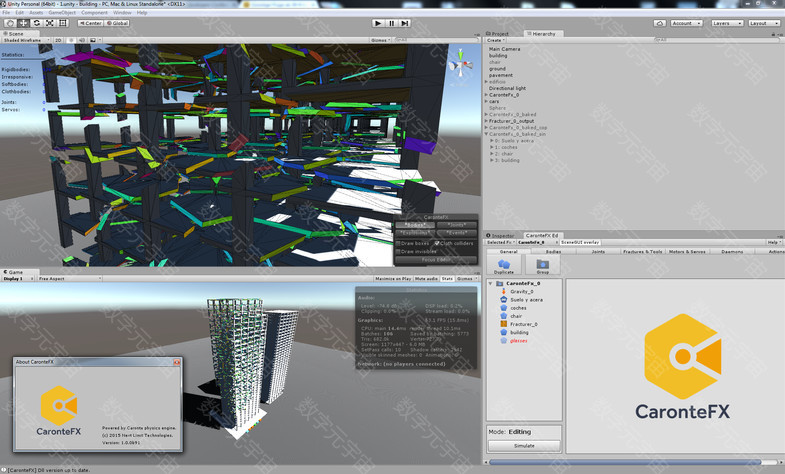The height and width of the screenshot is (474, 785).
Task: Click the Step frame button
Action: (405, 23)
